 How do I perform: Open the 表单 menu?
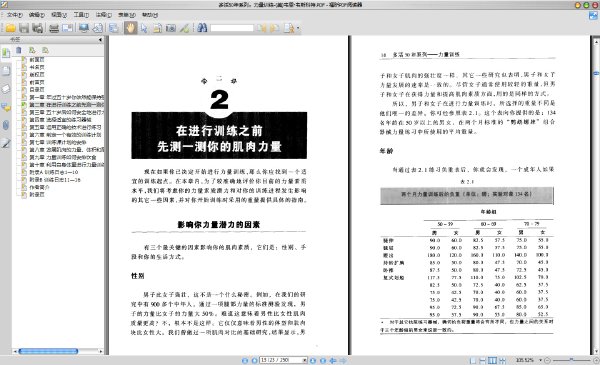(127, 15)
